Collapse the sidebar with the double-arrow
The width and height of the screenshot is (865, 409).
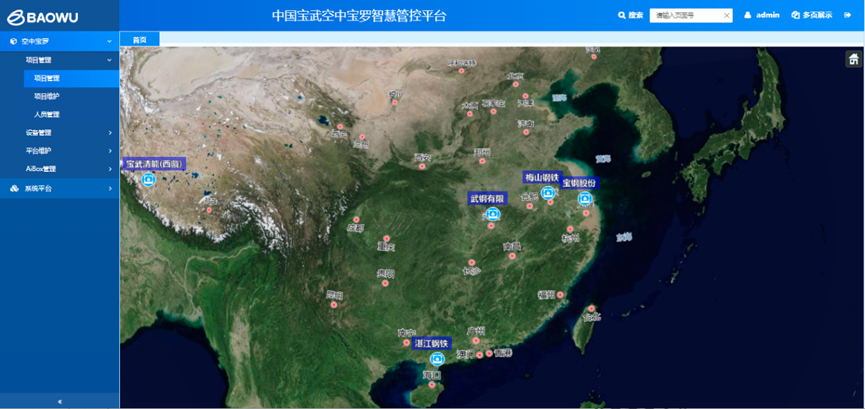(x=60, y=401)
